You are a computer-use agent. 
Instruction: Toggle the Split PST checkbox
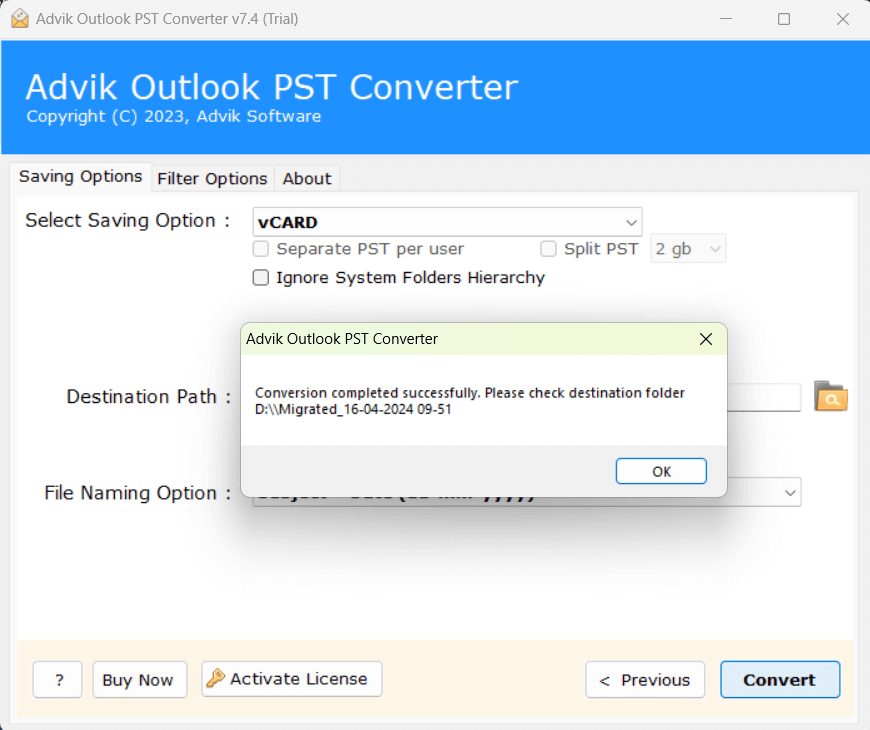548,249
